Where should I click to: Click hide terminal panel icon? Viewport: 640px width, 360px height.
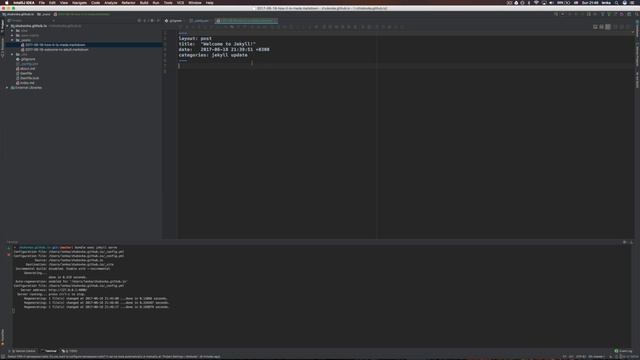(x=631, y=242)
